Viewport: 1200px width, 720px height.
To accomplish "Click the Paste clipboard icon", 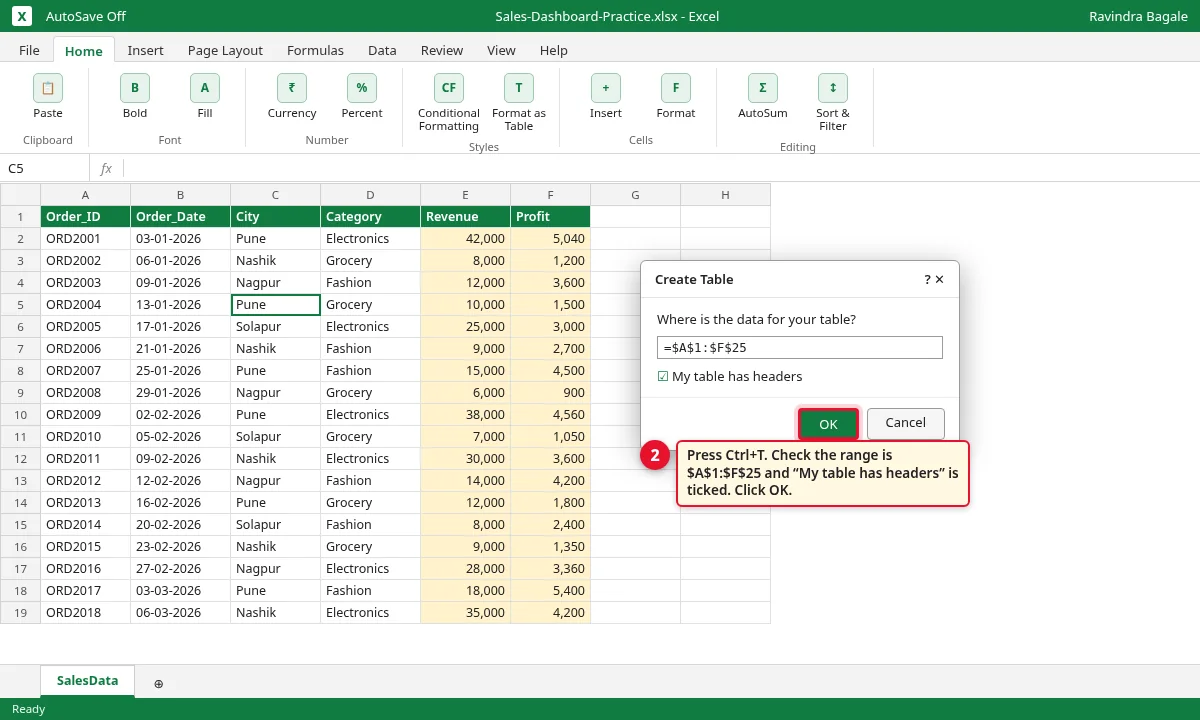I will point(48,88).
